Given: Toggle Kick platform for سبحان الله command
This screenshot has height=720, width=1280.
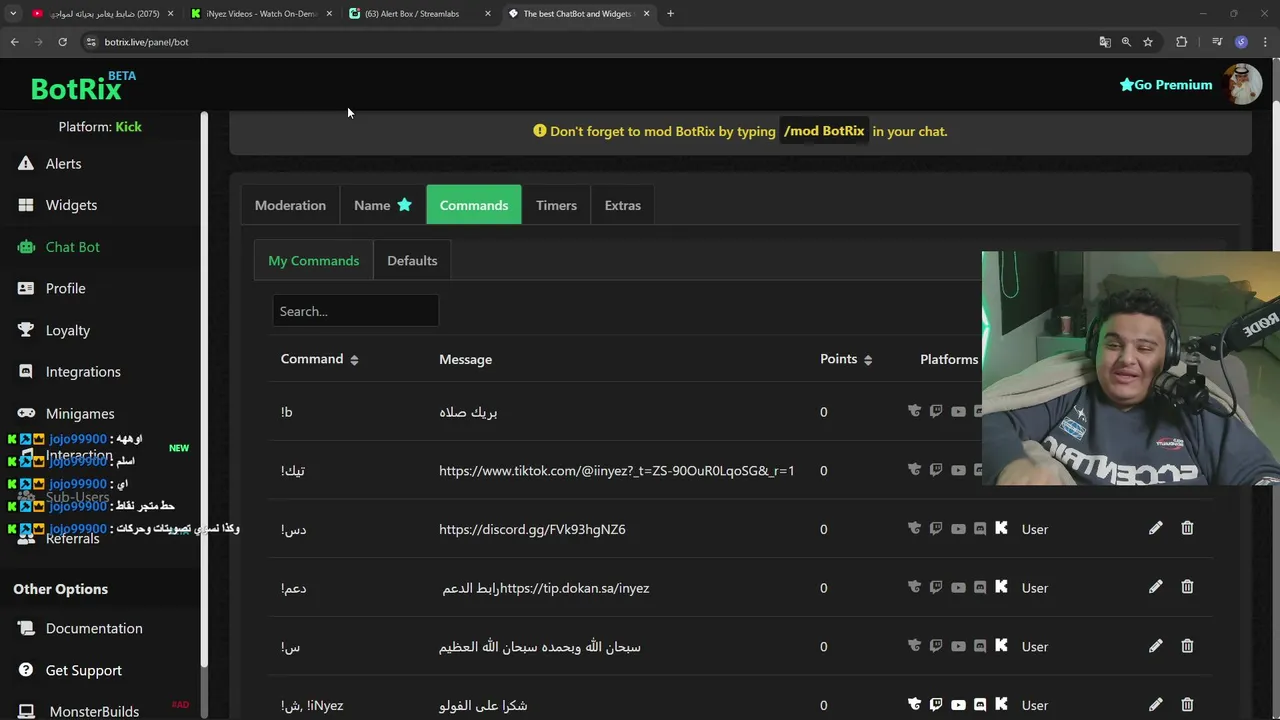Looking at the screenshot, I should click(x=1001, y=646).
